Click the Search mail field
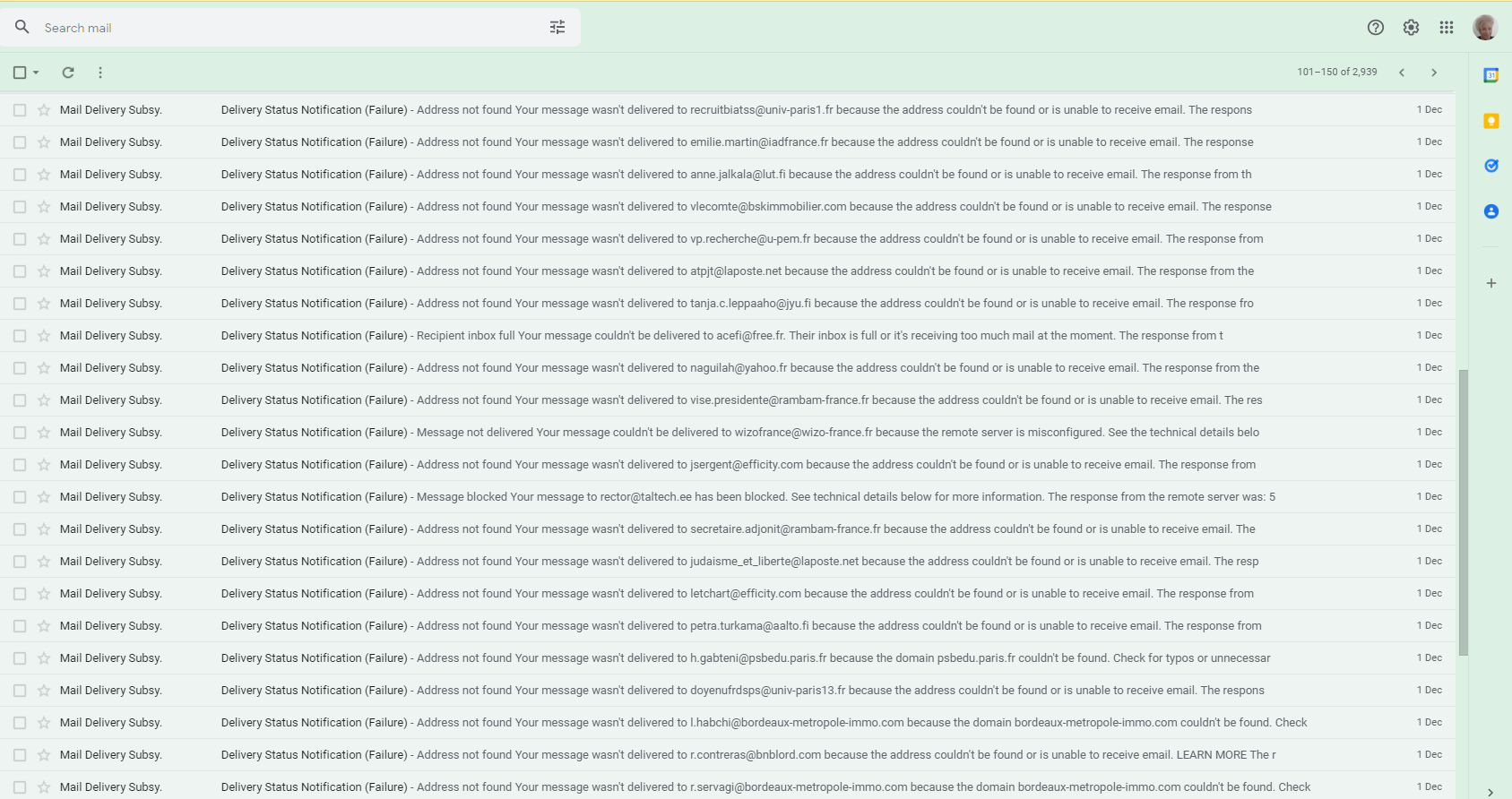 (291, 28)
